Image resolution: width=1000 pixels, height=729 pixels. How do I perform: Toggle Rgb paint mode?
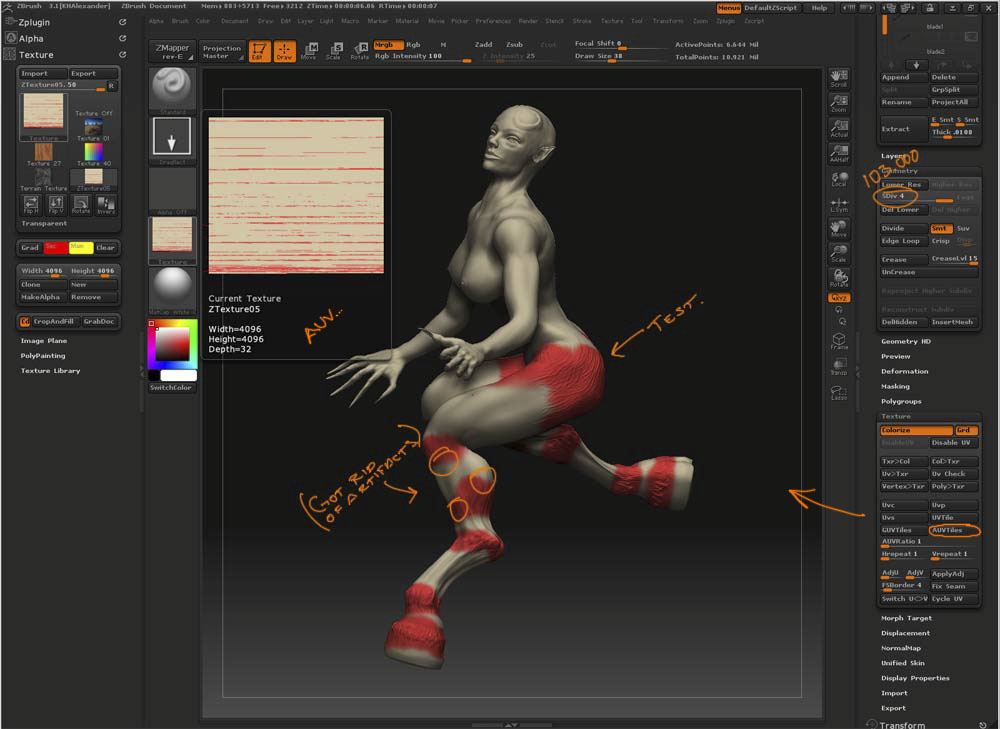(413, 45)
